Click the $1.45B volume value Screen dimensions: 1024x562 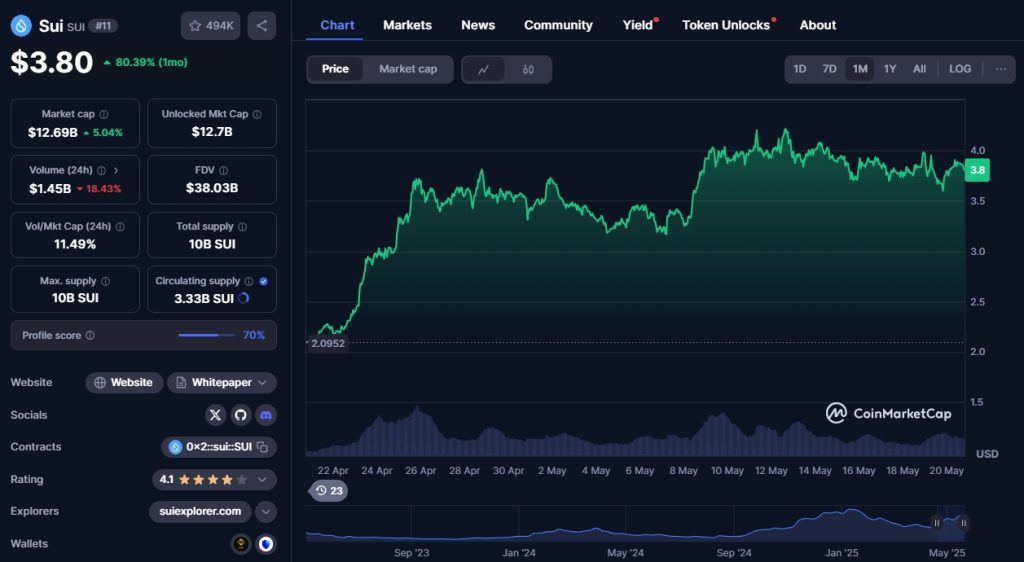(x=50, y=189)
